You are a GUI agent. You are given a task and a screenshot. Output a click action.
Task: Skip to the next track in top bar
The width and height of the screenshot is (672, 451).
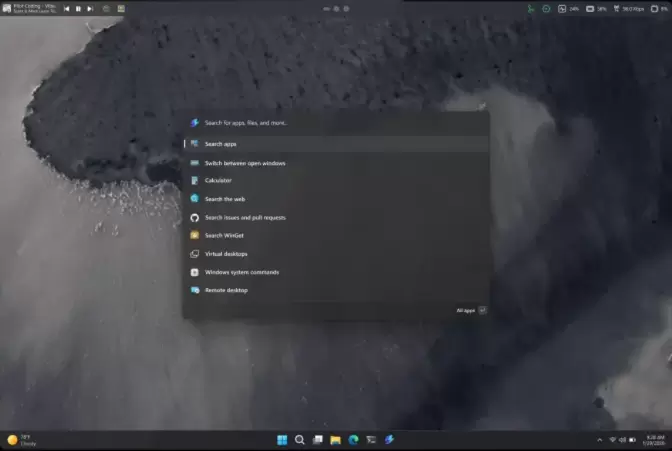[90, 9]
